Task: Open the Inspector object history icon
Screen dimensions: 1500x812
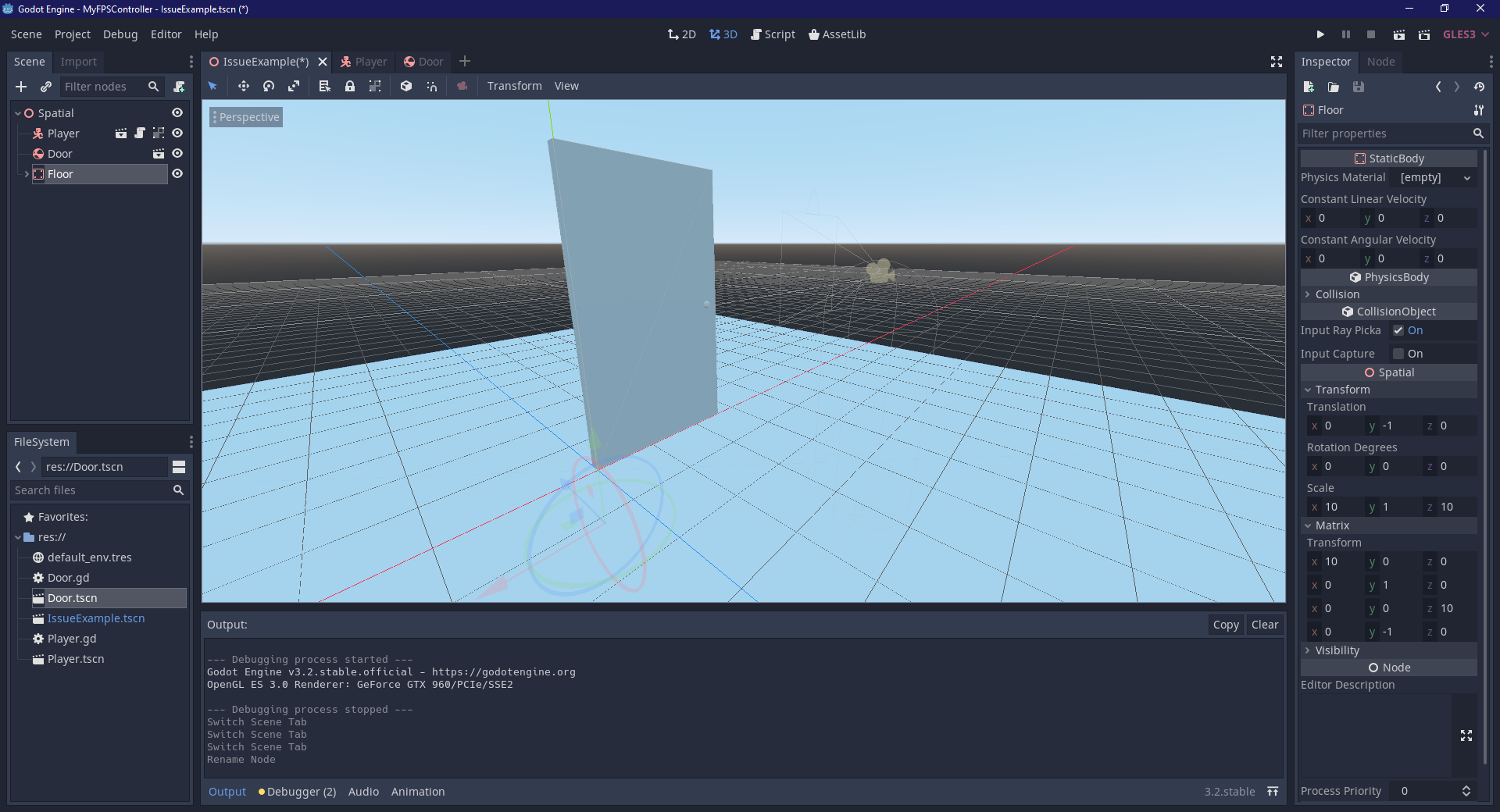Action: click(1479, 87)
